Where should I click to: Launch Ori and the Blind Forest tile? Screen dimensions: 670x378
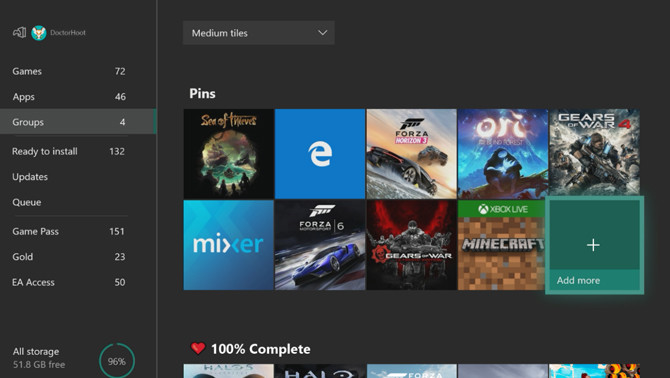(503, 154)
